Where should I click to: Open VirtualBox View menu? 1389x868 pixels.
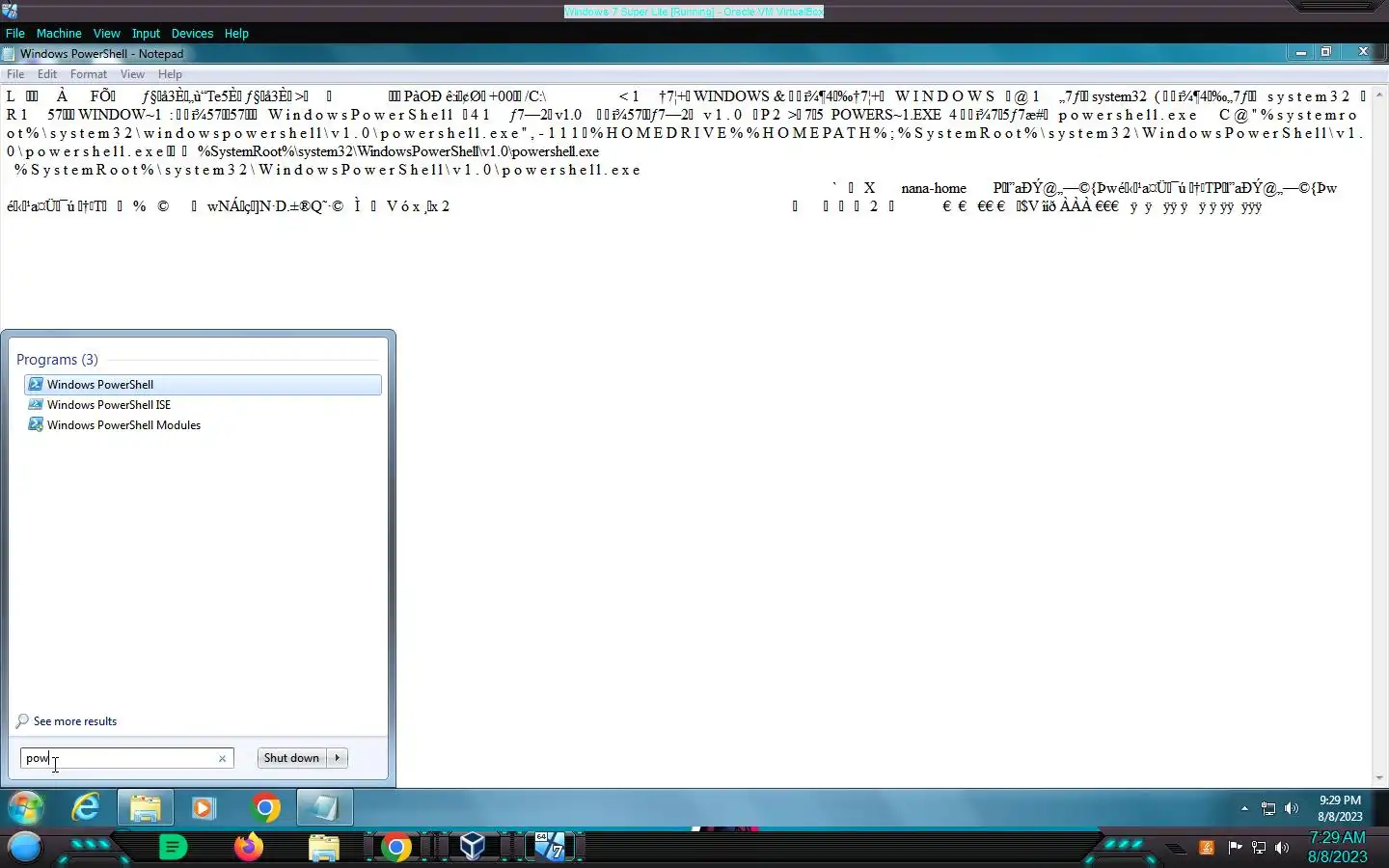[106, 33]
